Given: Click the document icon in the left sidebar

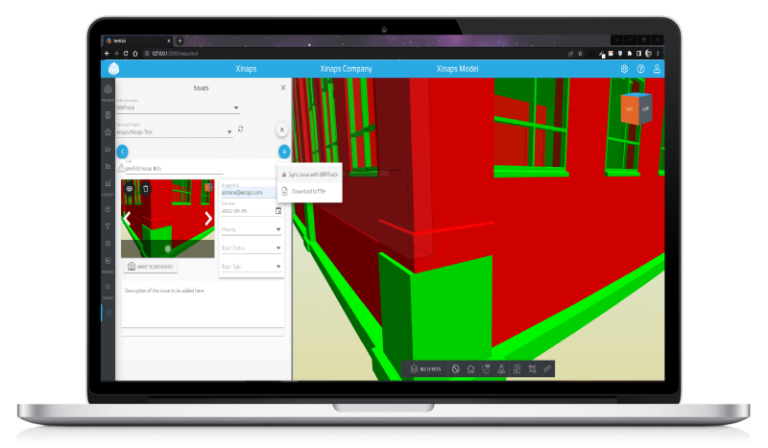Looking at the screenshot, I should point(108,115).
